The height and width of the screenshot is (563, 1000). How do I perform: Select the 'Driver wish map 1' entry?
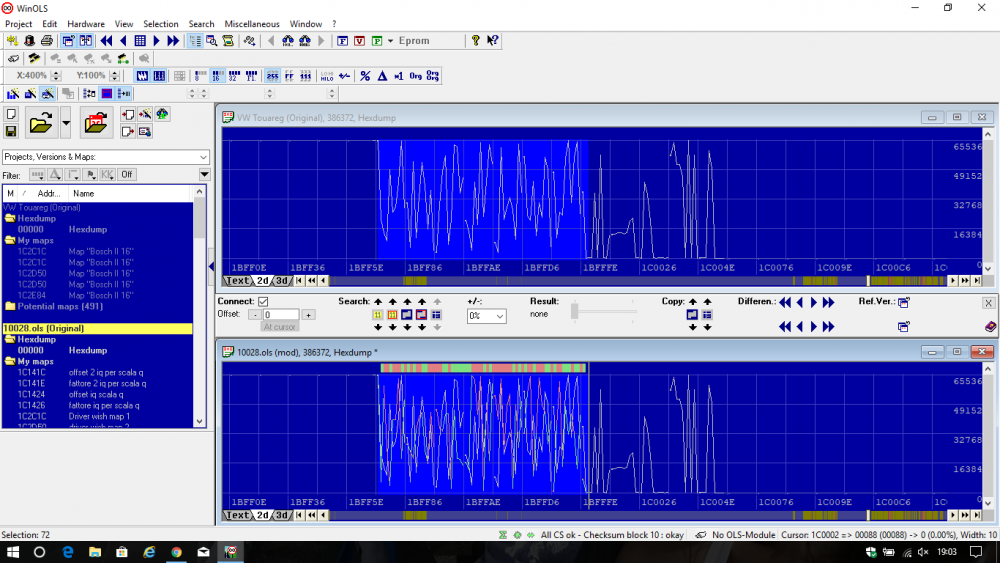tap(99, 416)
